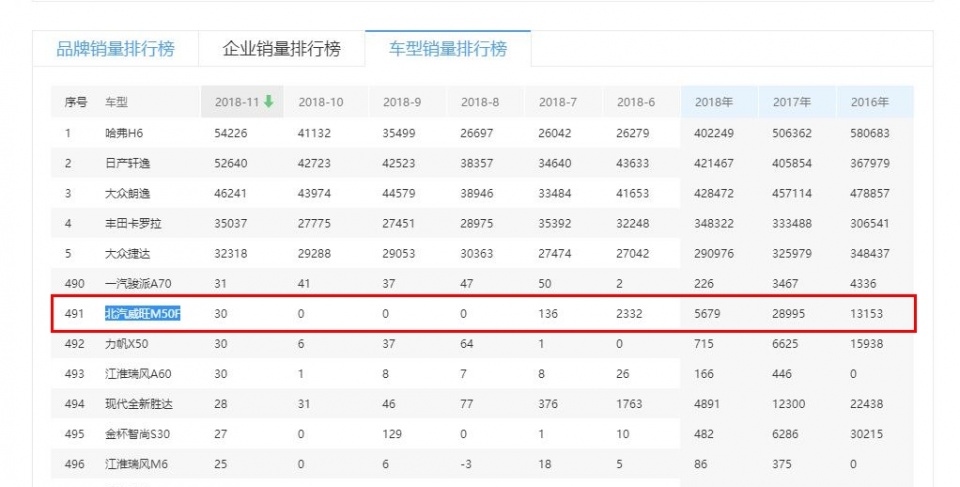Open the 日产轩逸 model entry
This screenshot has width=960, height=487.
click(x=127, y=164)
